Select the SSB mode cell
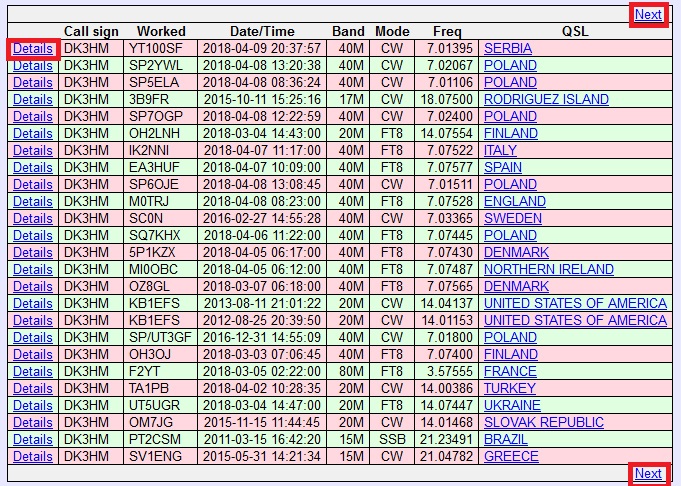The height and width of the screenshot is (486, 681). coord(392,439)
